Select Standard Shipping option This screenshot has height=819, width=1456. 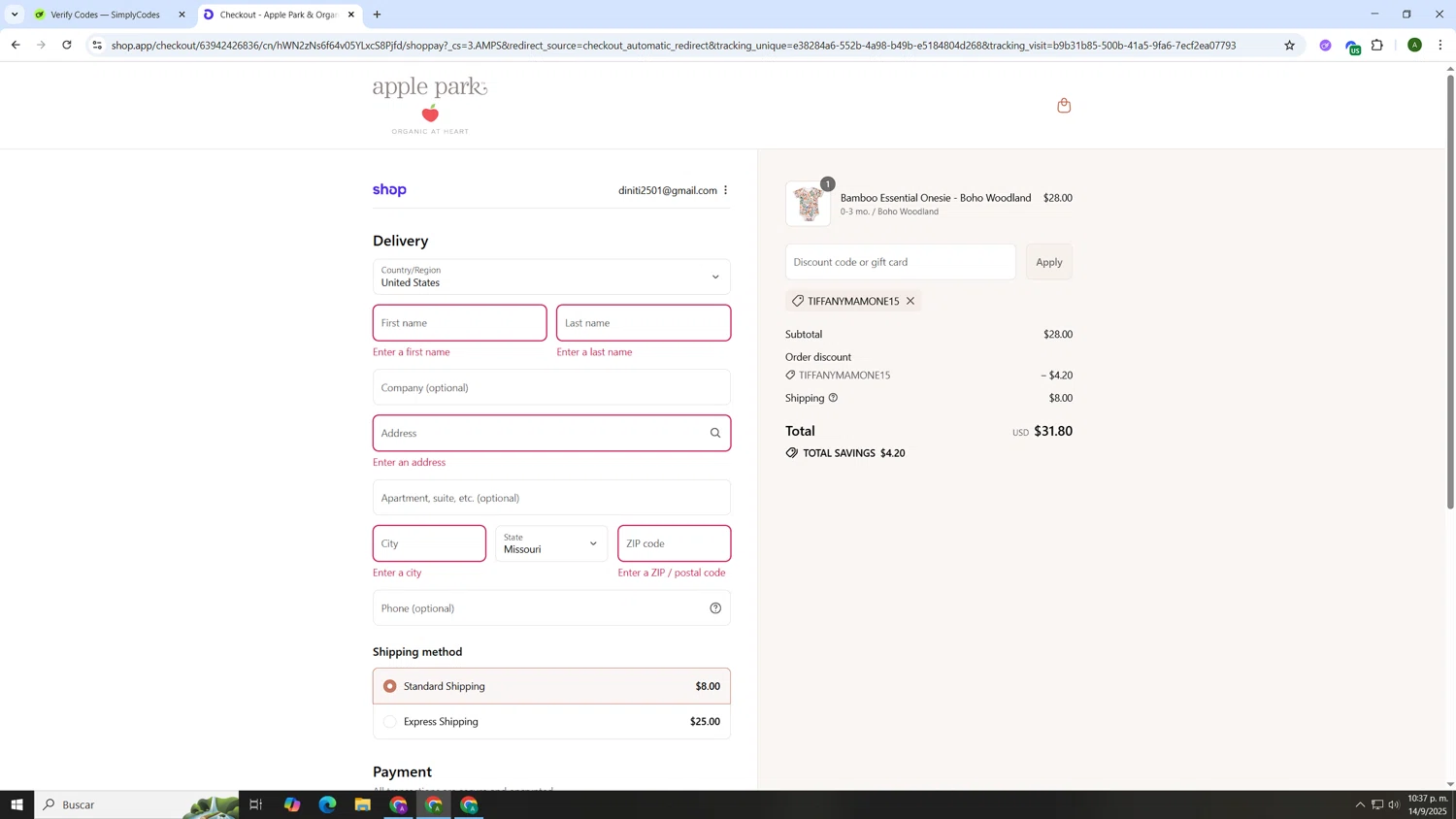pyautogui.click(x=551, y=686)
